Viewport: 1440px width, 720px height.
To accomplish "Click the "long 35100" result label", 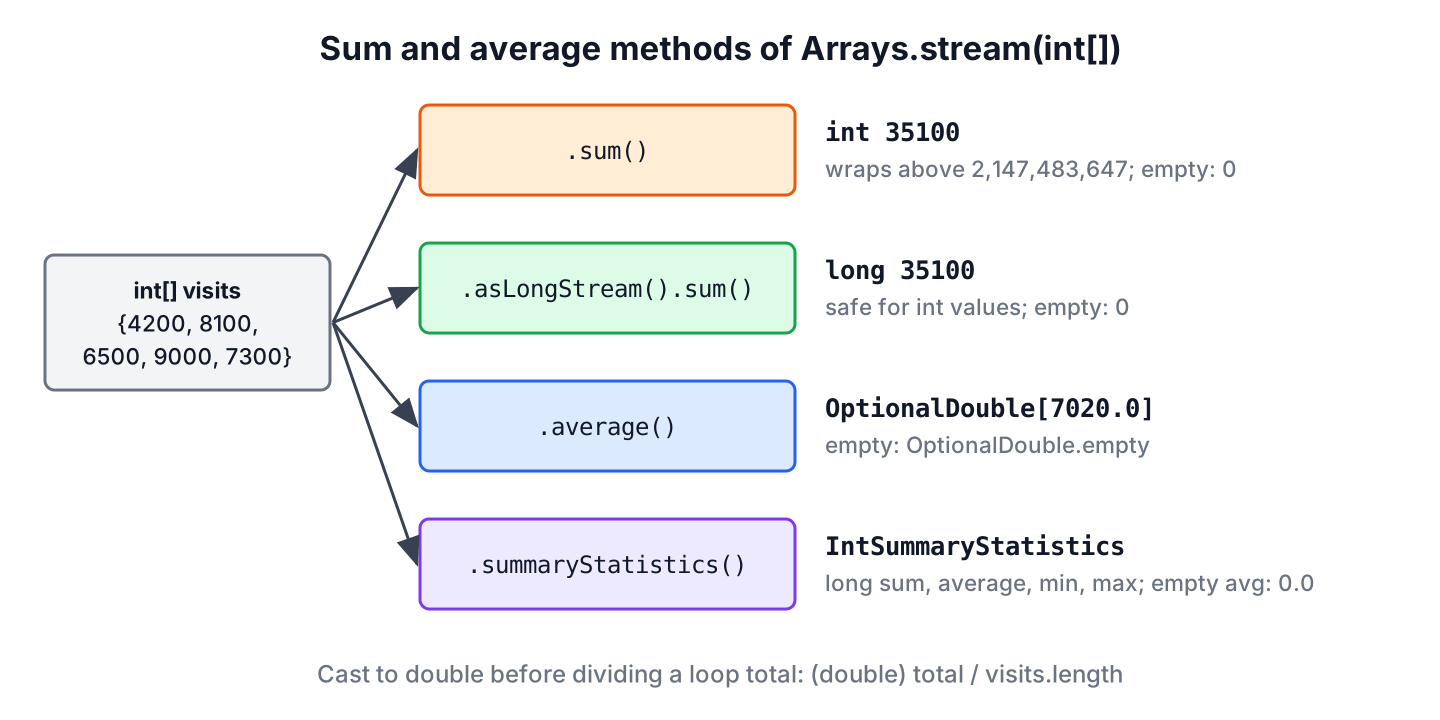I will (900, 270).
